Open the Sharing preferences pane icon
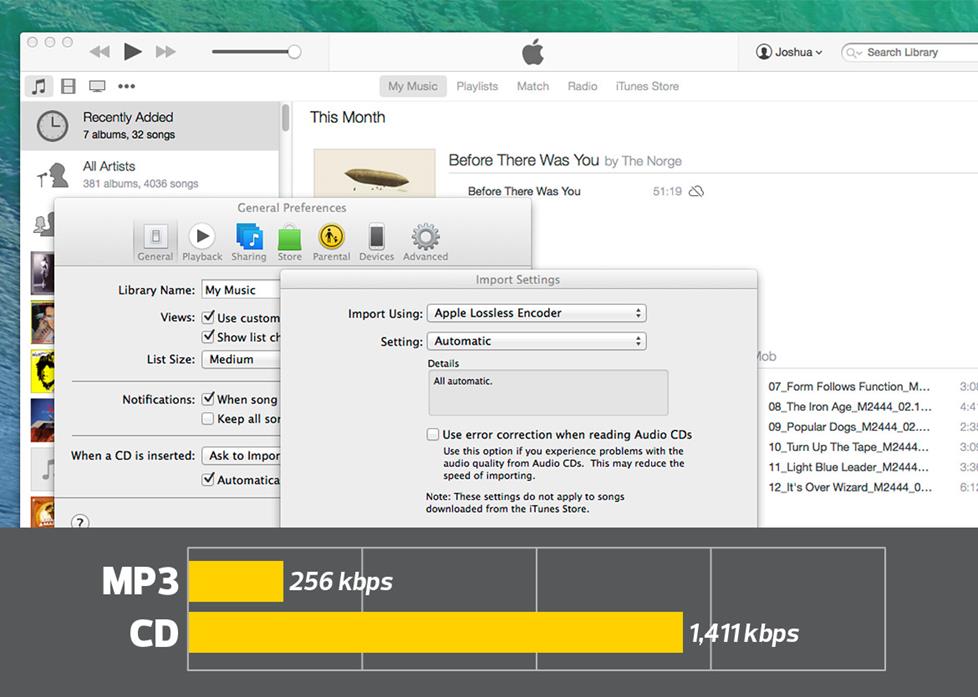This screenshot has width=978, height=697. pyautogui.click(x=249, y=241)
